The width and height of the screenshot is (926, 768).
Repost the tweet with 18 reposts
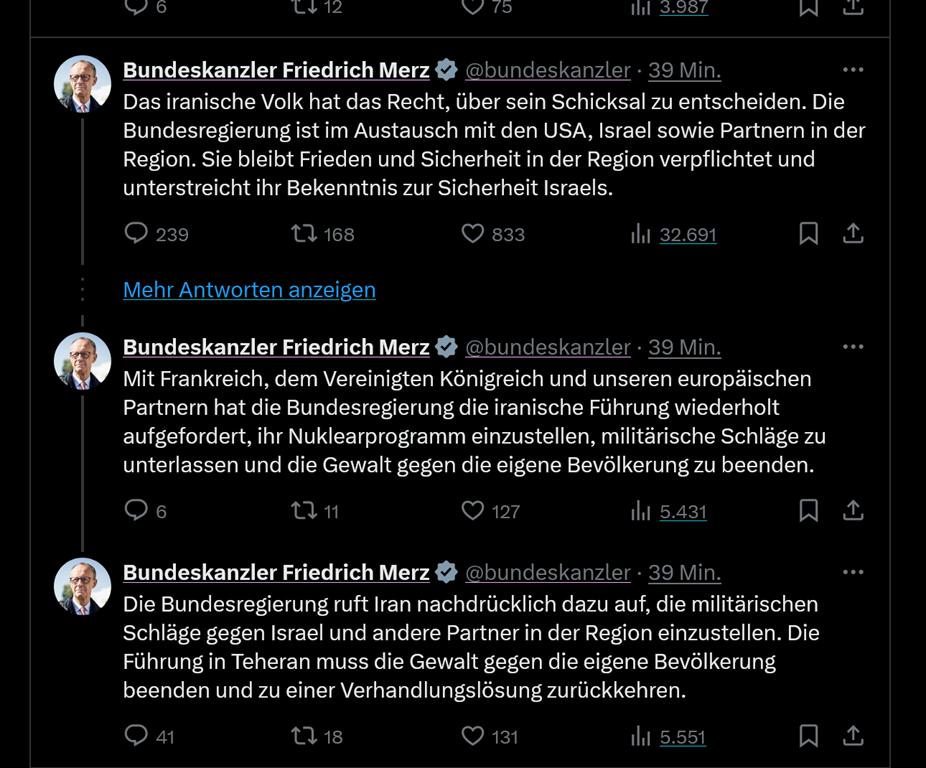coord(304,736)
